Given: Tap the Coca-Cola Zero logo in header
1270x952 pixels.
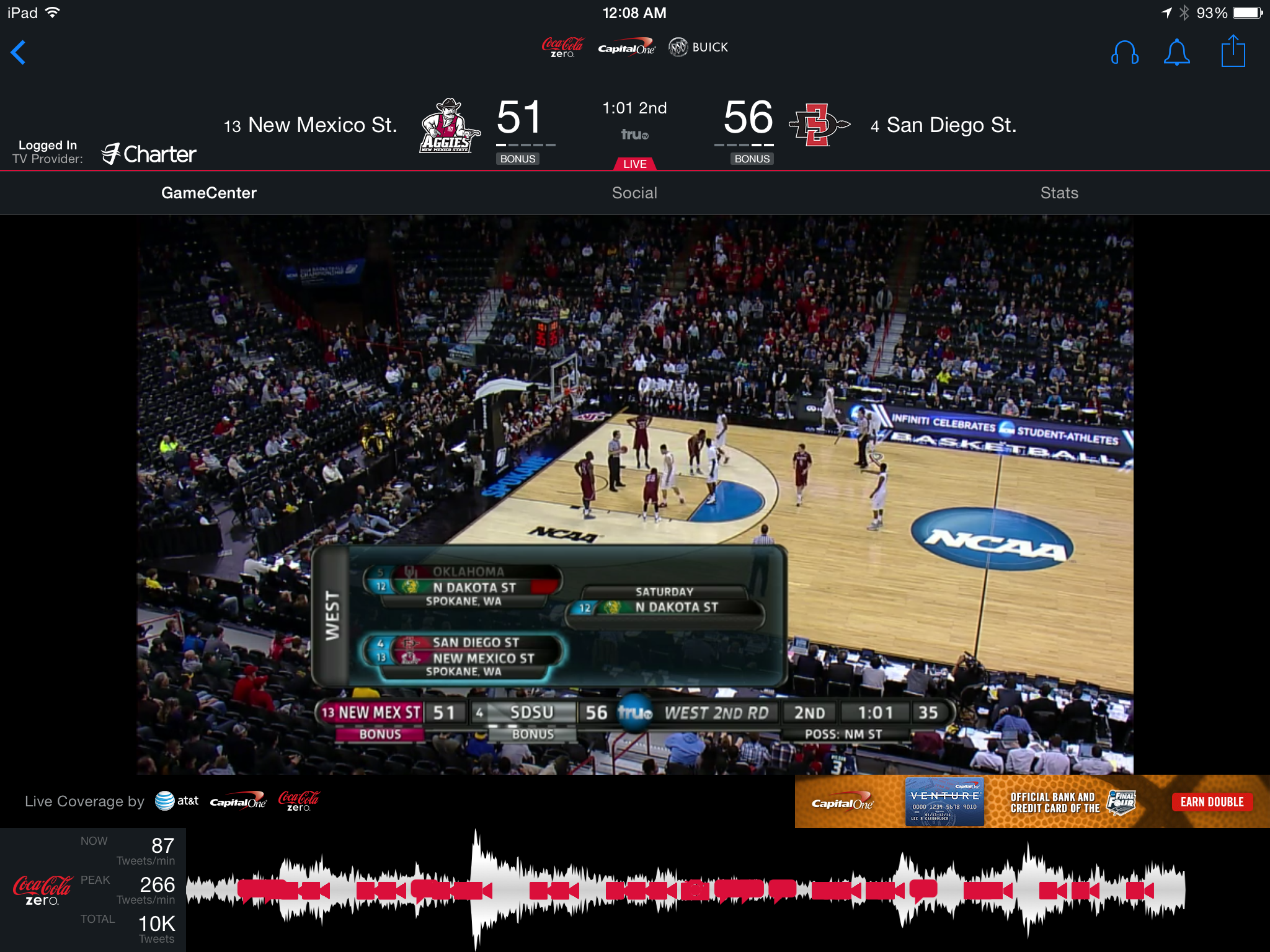Looking at the screenshot, I should [562, 48].
